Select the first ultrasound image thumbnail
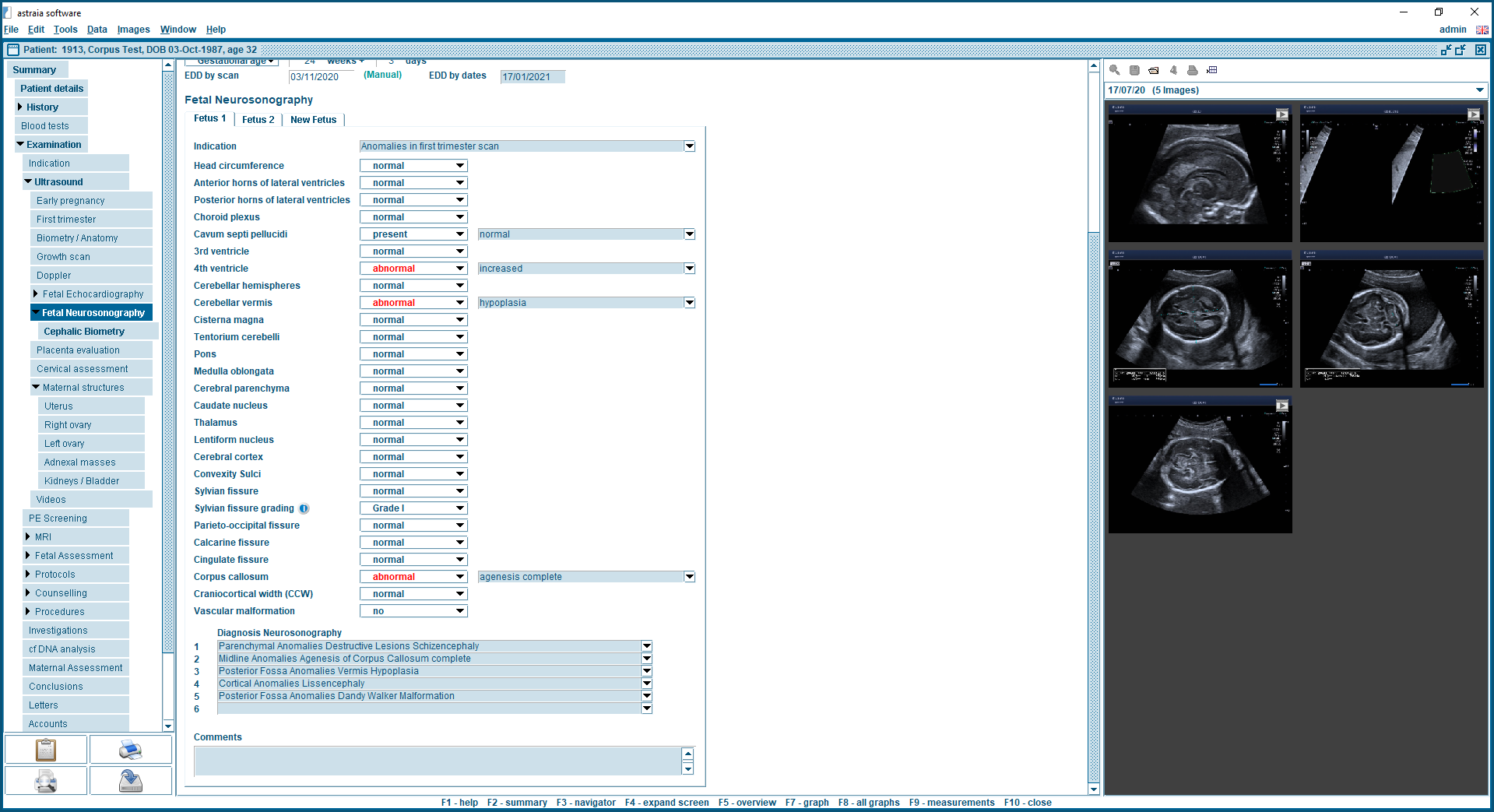The height and width of the screenshot is (812, 1494). click(1199, 174)
